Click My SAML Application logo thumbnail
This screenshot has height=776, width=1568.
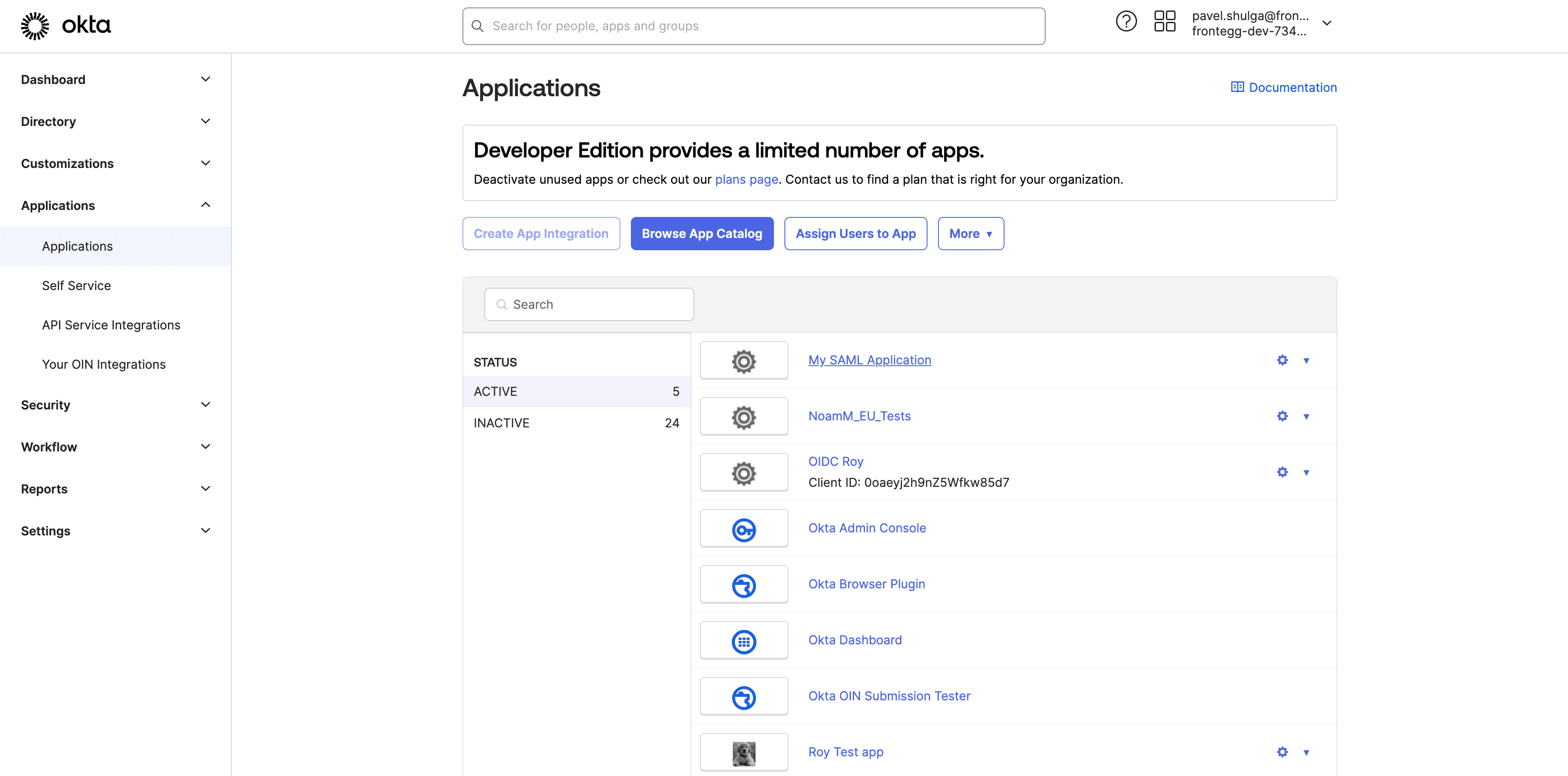pyautogui.click(x=744, y=360)
